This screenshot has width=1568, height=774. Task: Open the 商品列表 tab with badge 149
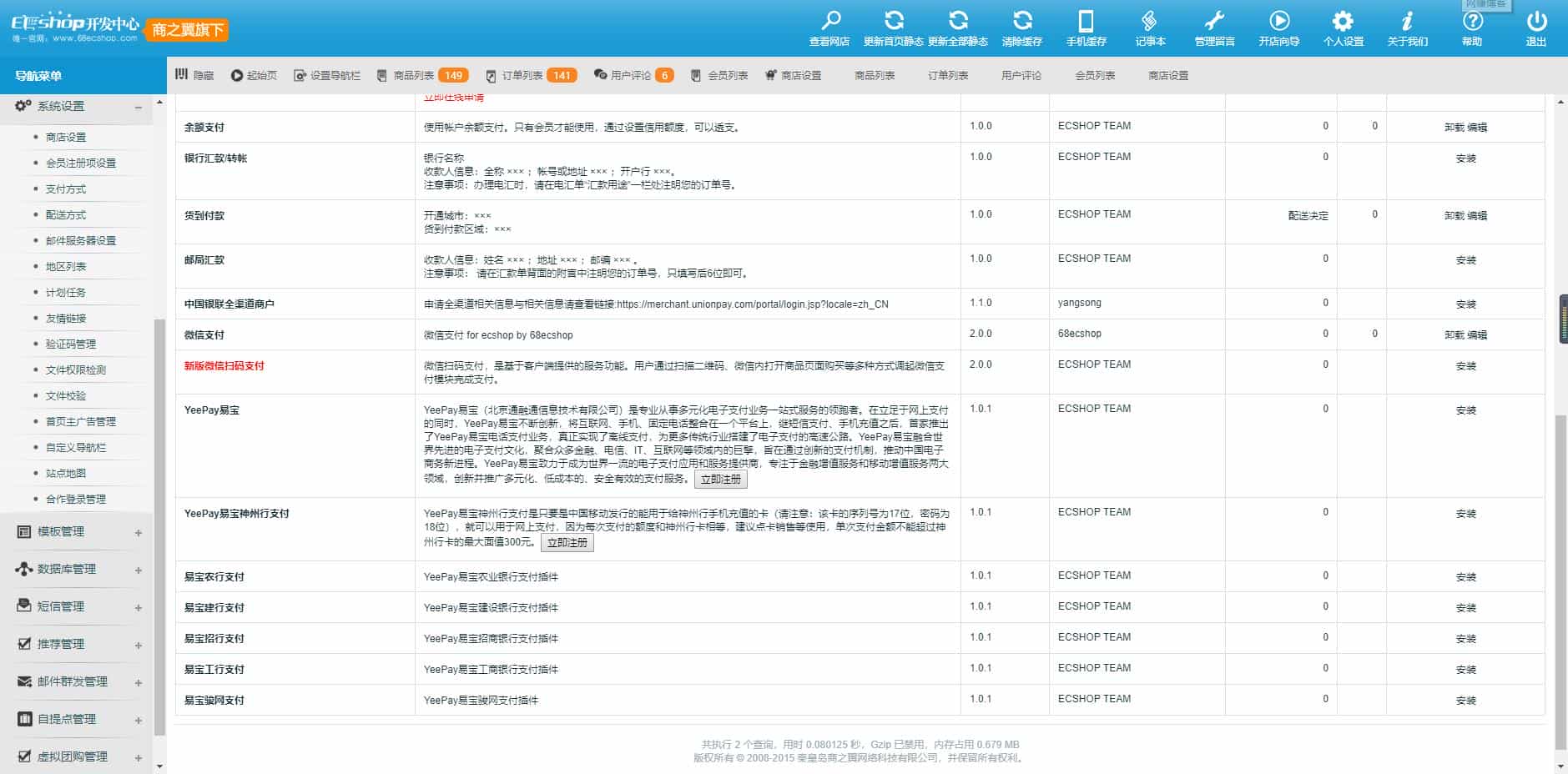pyautogui.click(x=422, y=76)
